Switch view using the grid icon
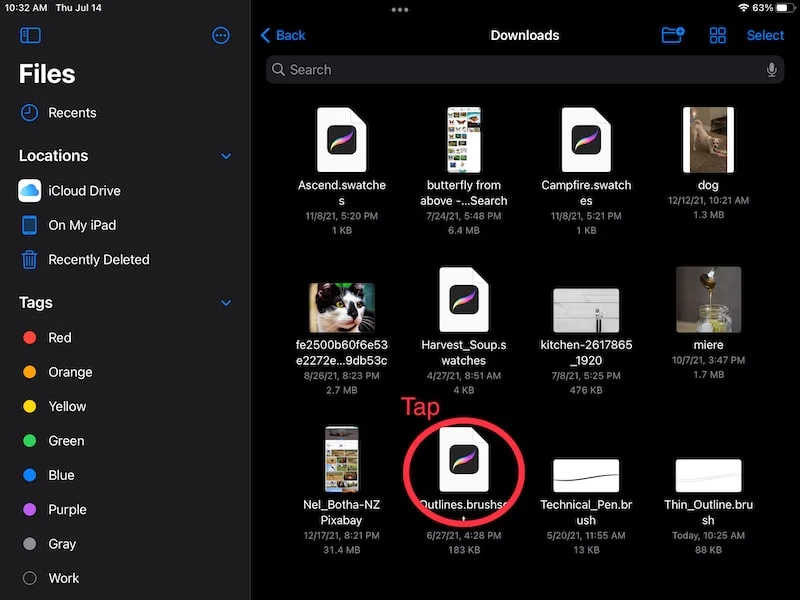This screenshot has height=600, width=800. [717, 35]
